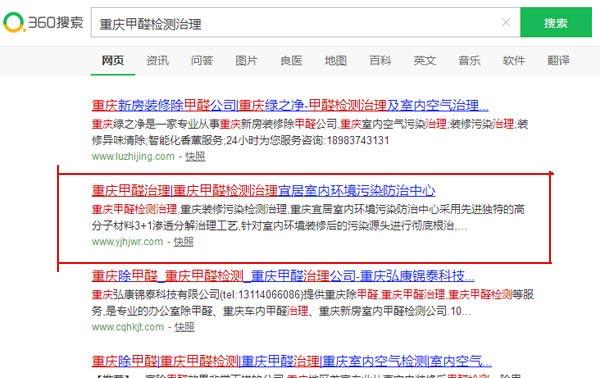Switch to the 软件 tab
Image resolution: width=600 pixels, height=378 pixels.
(x=514, y=60)
